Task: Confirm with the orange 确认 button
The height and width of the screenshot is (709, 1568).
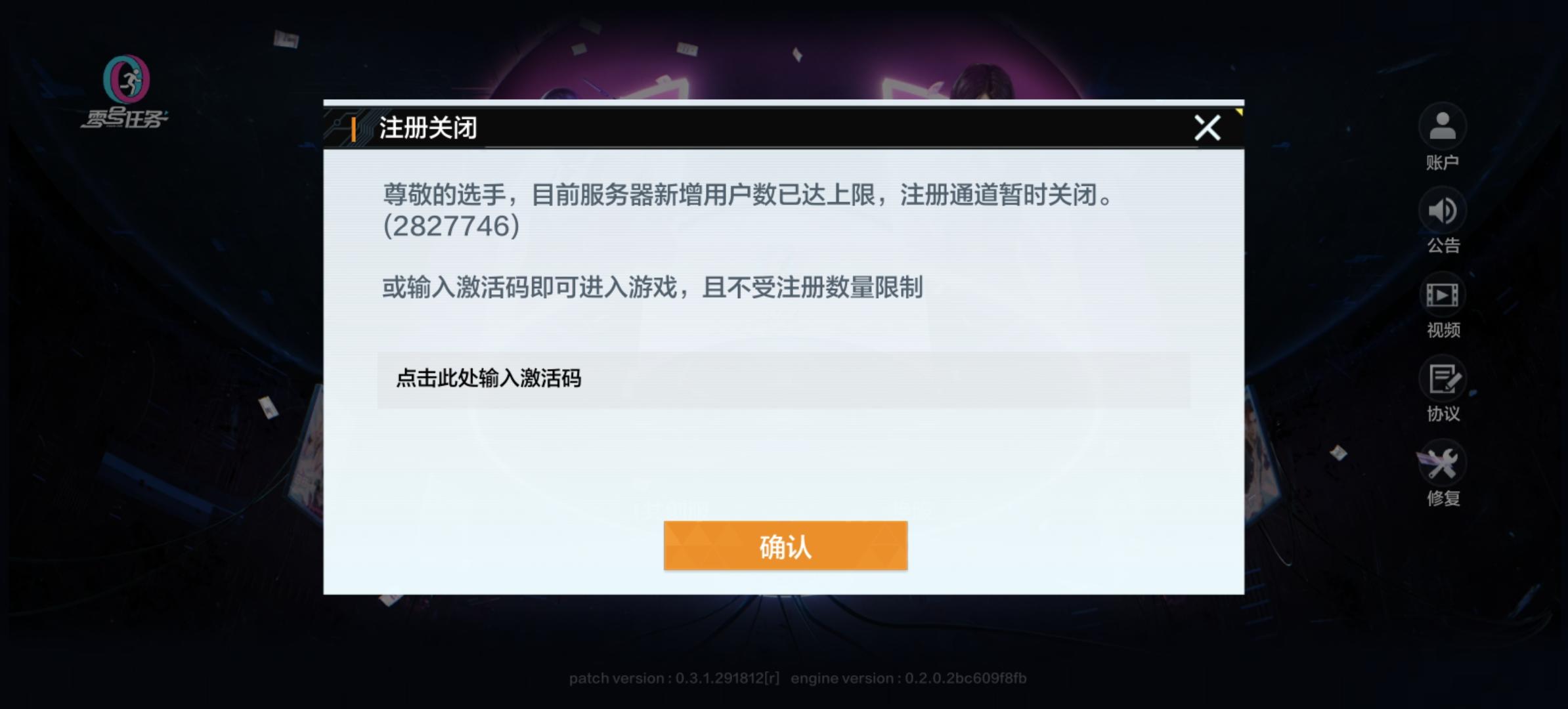Action: (785, 546)
